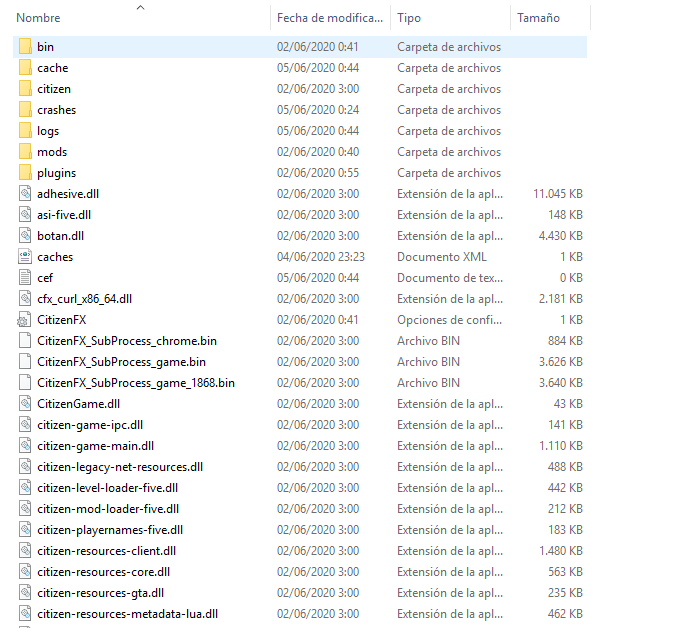Screen dimensions: 679x634
Task: Click the caches file name
Action: tap(55, 257)
